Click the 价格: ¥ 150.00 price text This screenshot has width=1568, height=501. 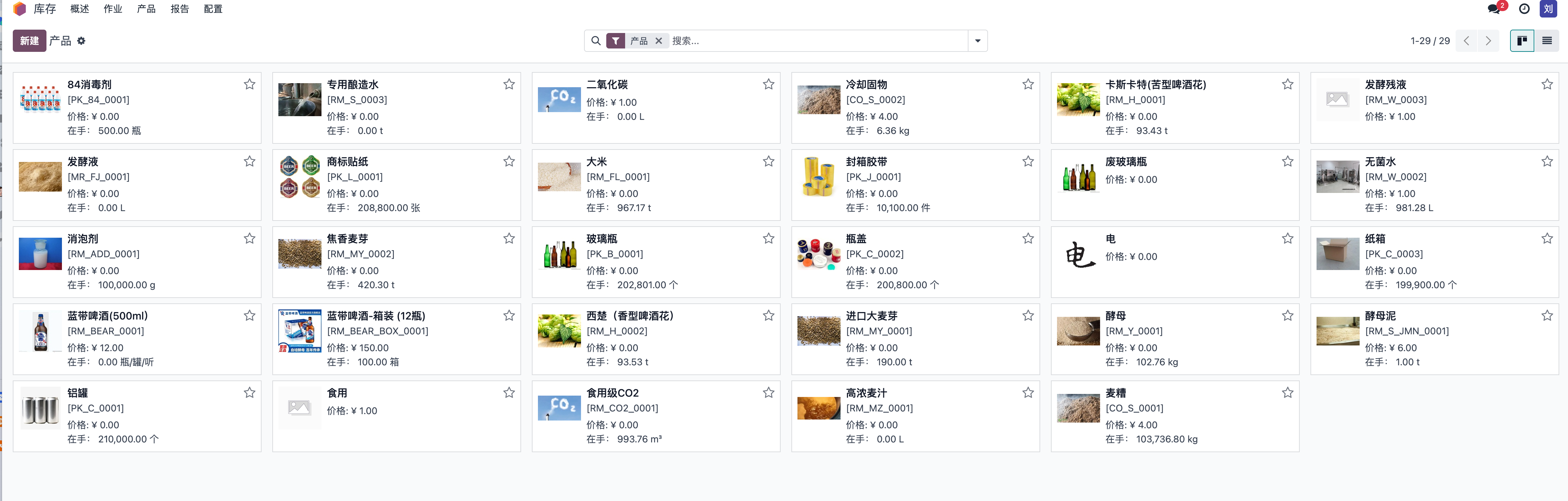pyautogui.click(x=357, y=347)
